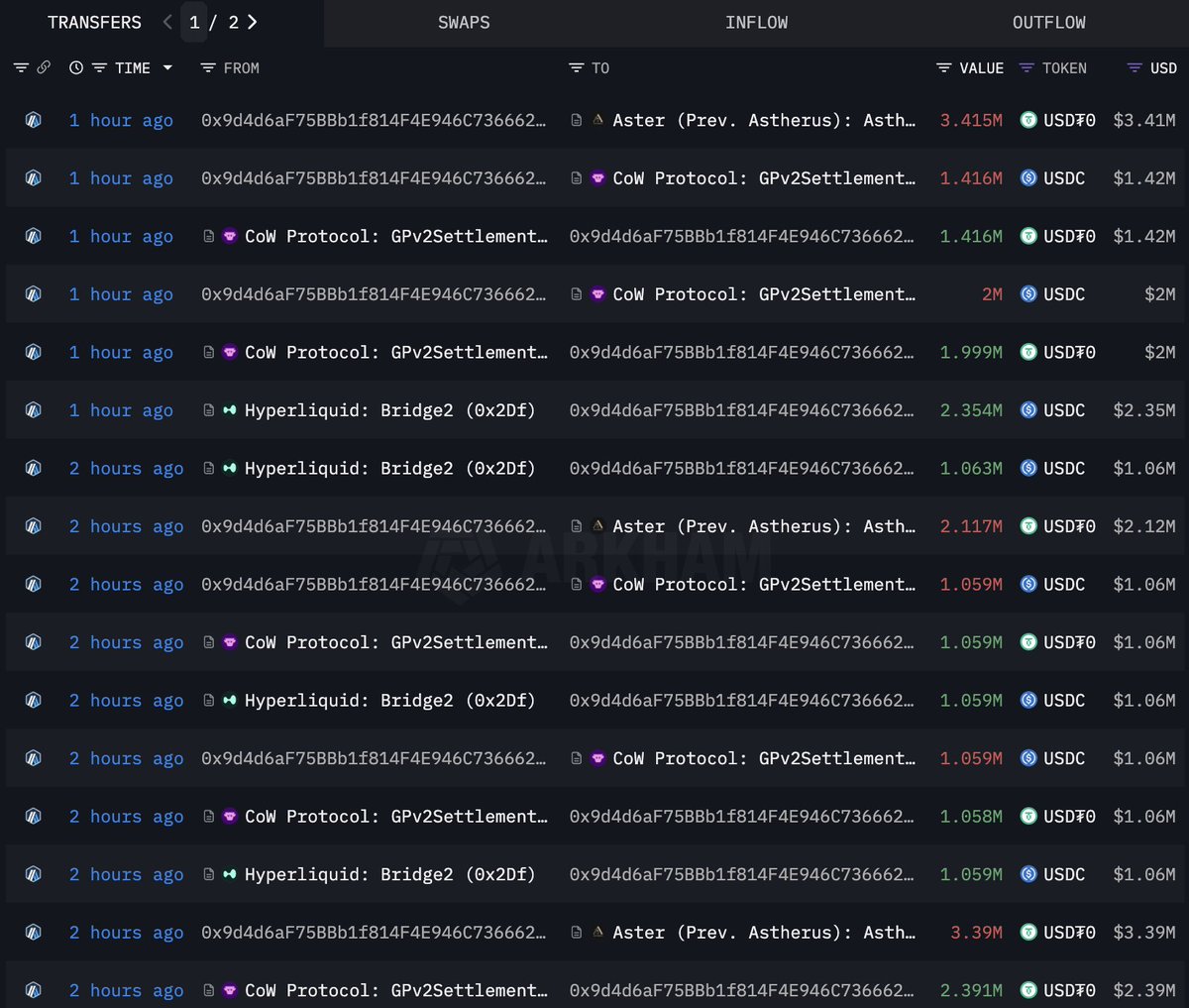1189x1008 pixels.
Task: Open the TIME column filter options
Action: click(x=99, y=67)
